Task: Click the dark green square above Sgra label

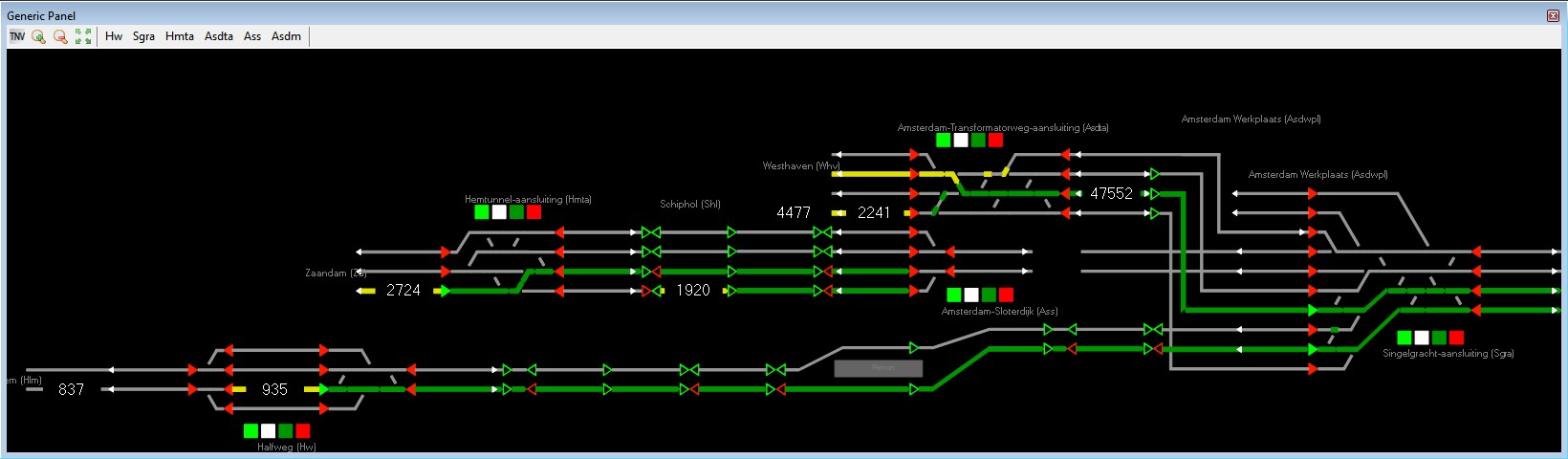Action: 1439,338
